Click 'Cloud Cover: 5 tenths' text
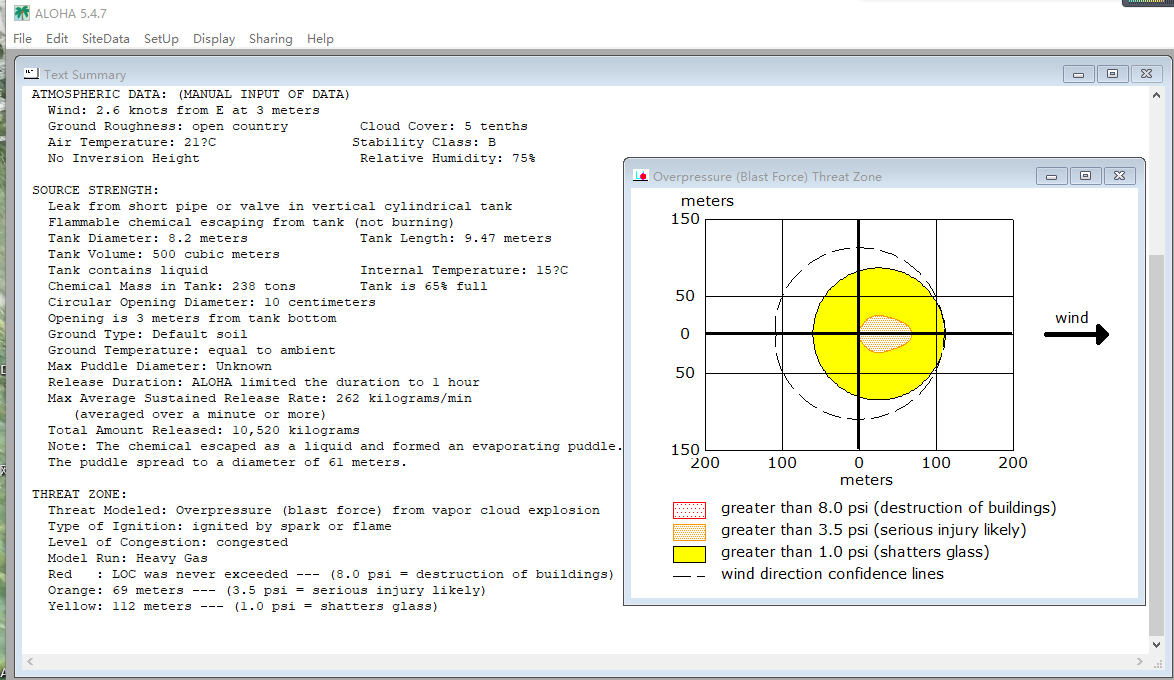This screenshot has width=1174, height=680. tap(443, 127)
